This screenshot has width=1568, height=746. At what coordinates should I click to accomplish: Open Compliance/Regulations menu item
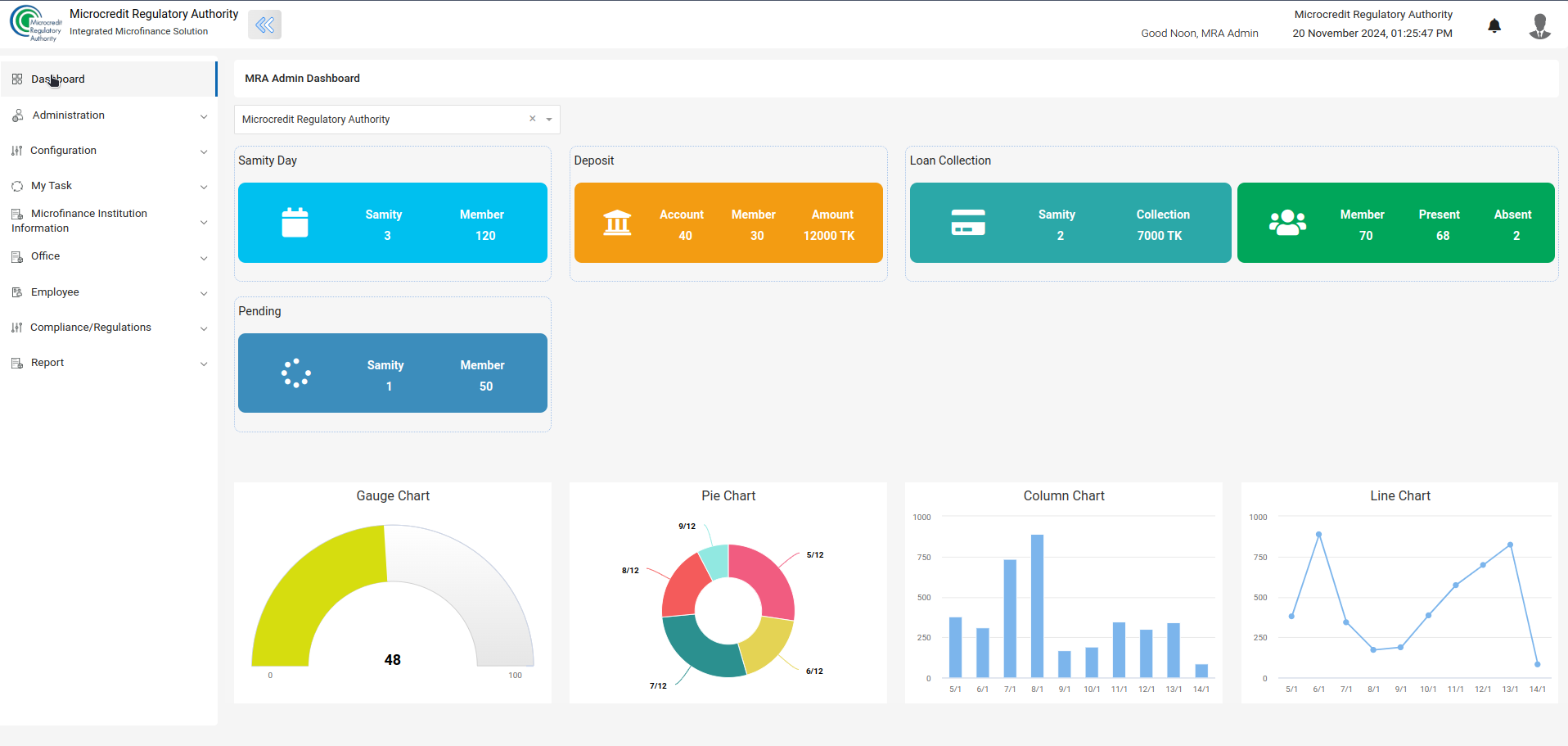click(x=109, y=328)
